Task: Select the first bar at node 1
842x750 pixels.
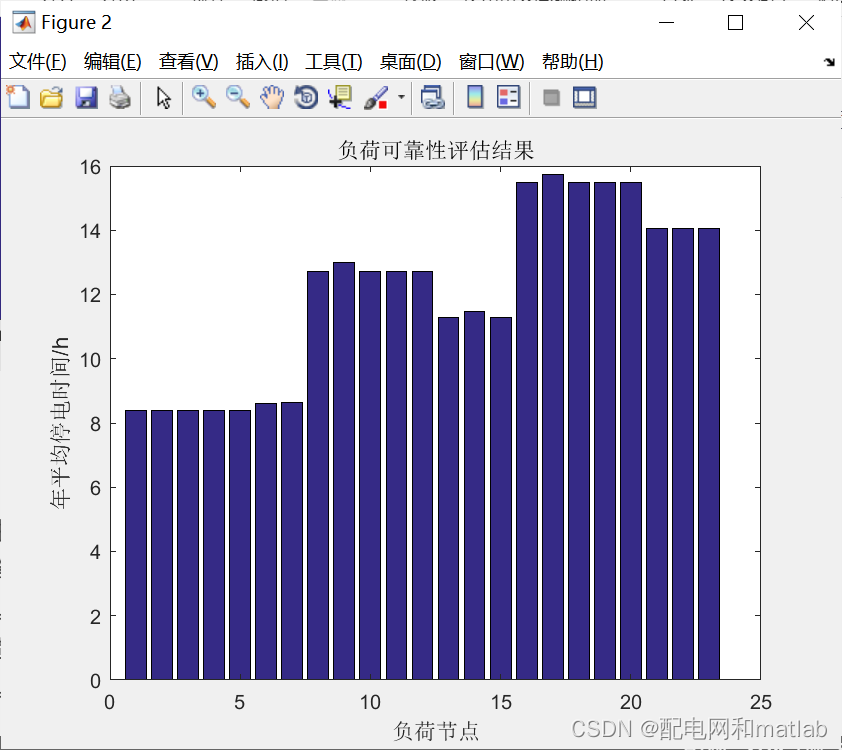Action: 136,545
